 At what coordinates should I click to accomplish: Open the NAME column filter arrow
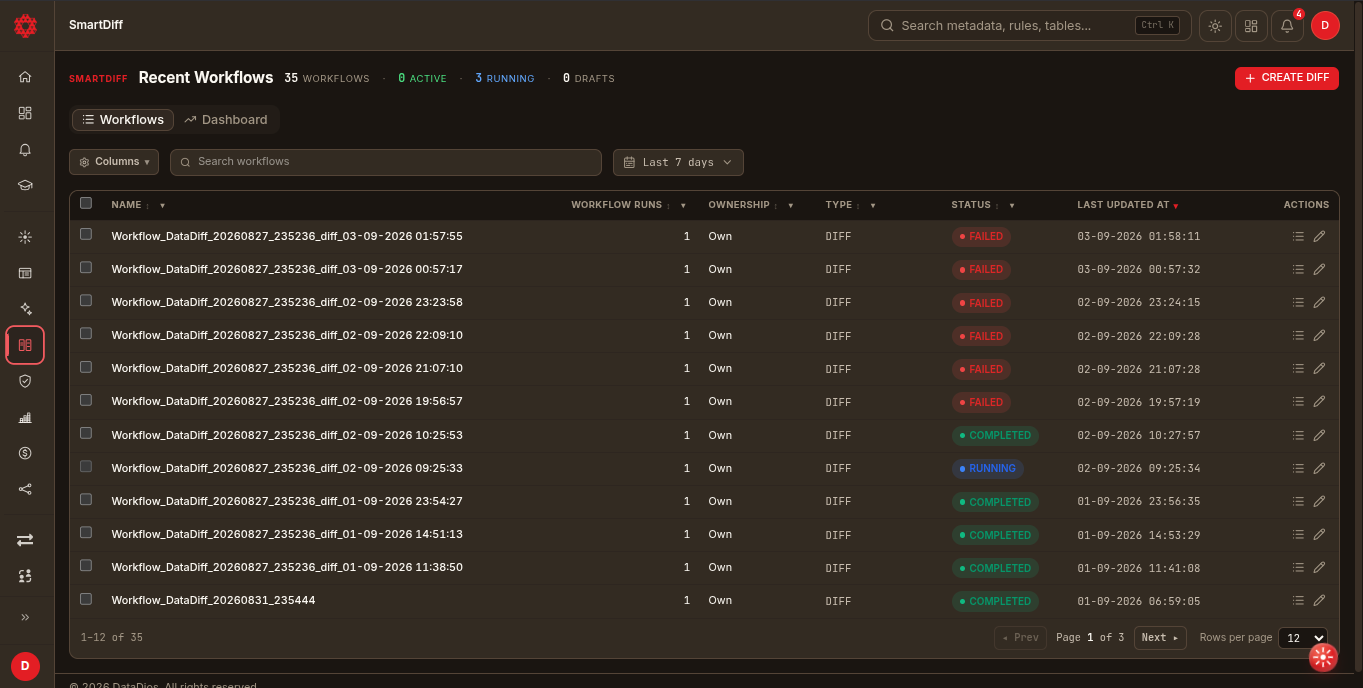(x=162, y=205)
